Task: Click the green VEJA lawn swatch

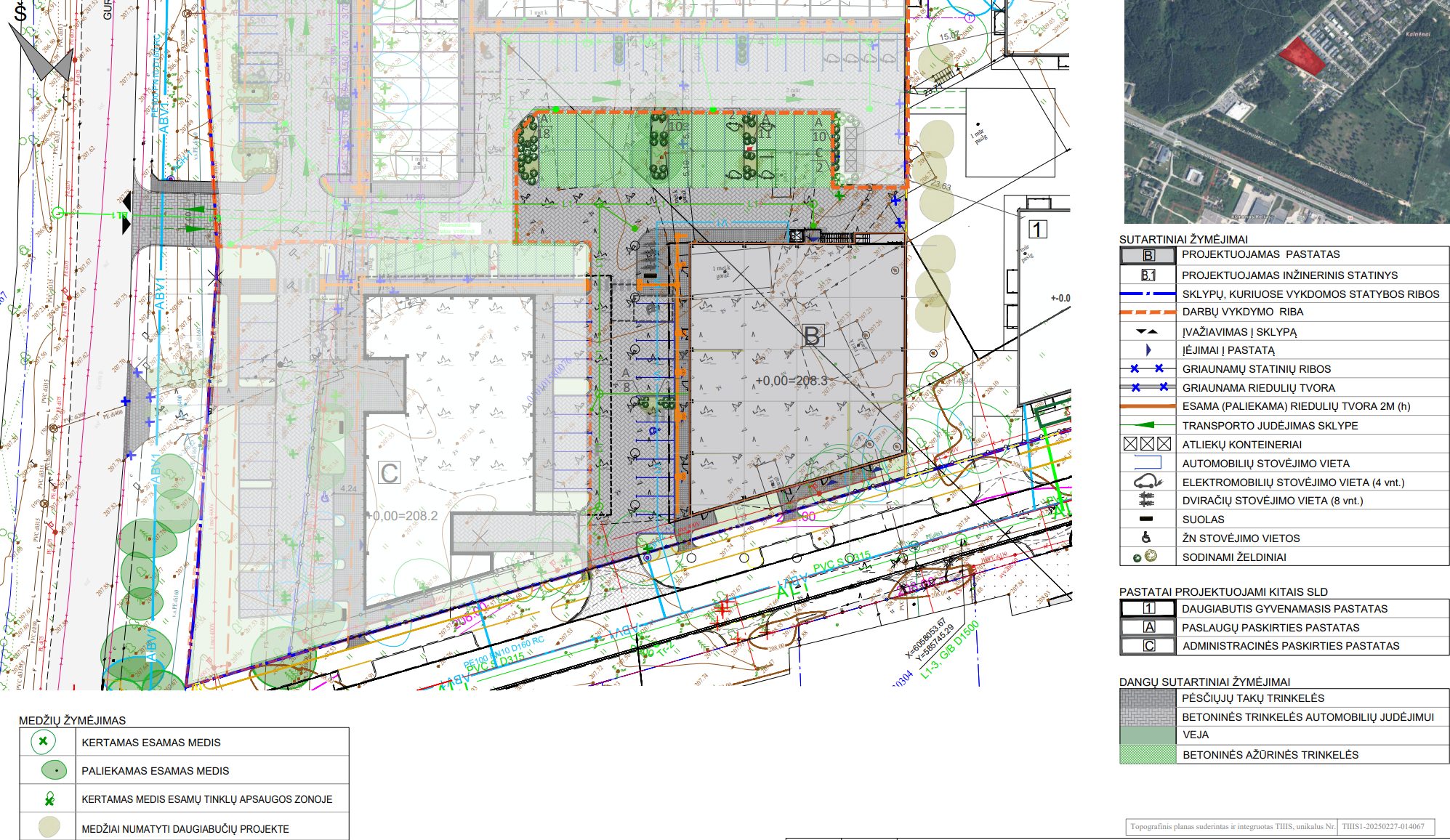Action: click(x=1148, y=735)
